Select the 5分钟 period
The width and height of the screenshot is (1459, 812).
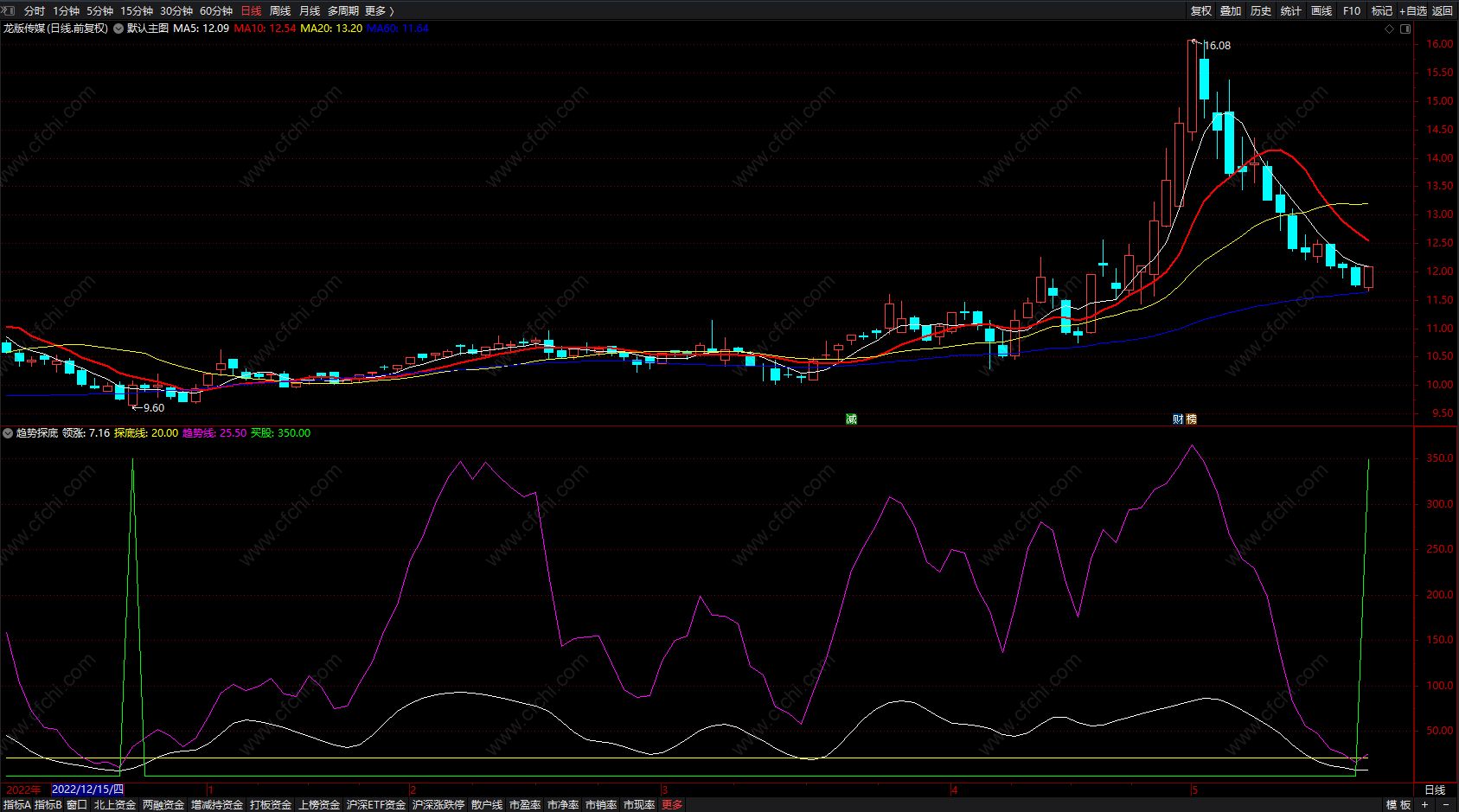pos(99,11)
